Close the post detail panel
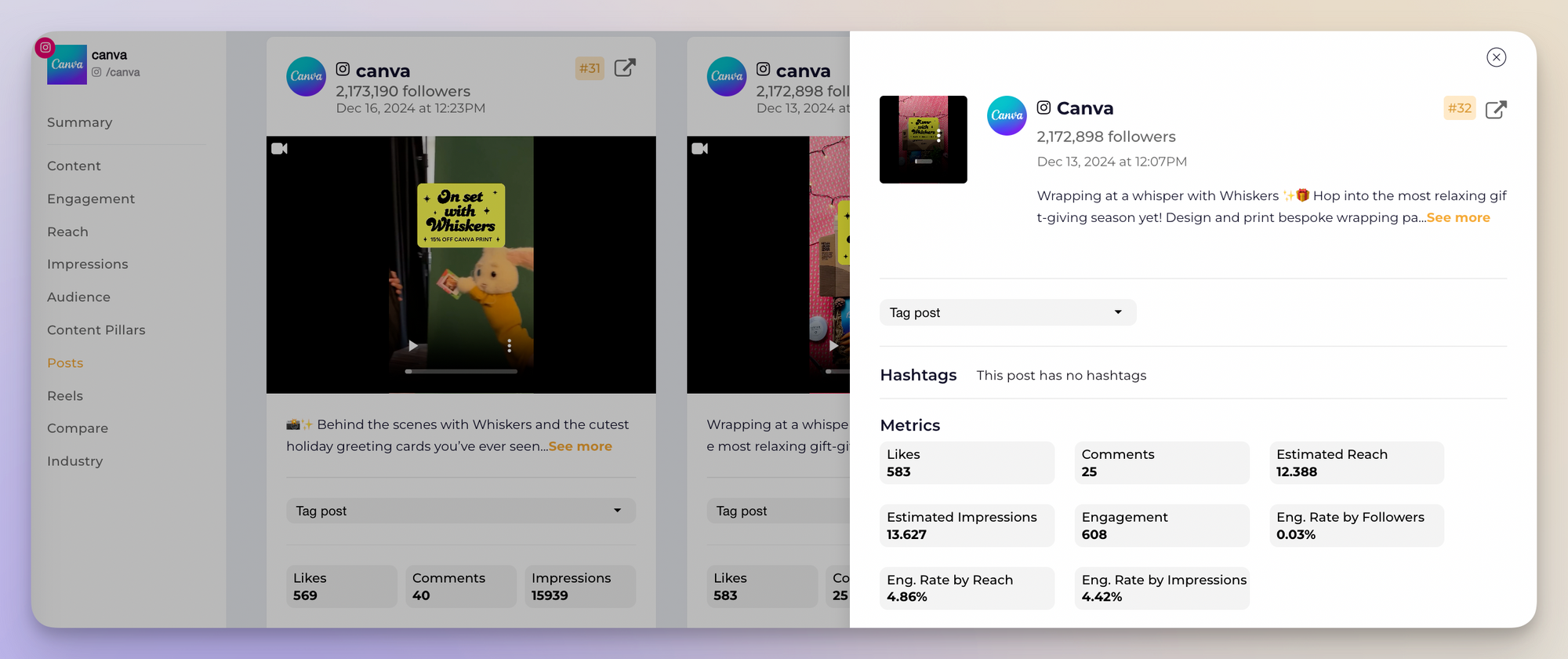This screenshot has height=659, width=1568. [x=1496, y=57]
